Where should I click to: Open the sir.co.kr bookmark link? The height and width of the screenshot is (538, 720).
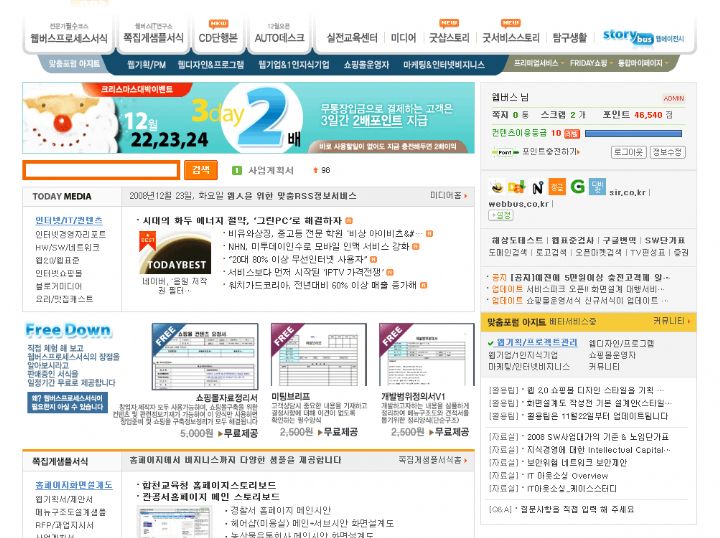point(628,192)
